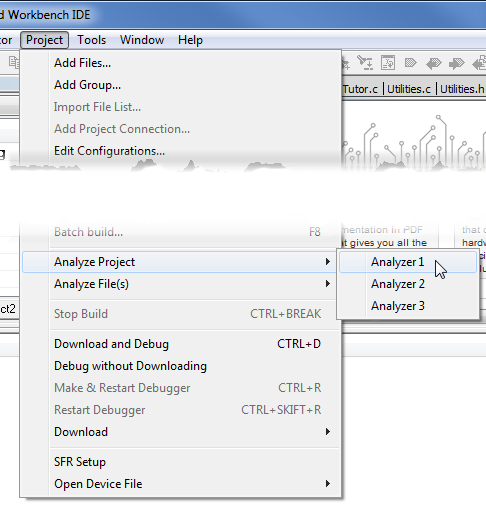Expand the Analyze Project submenu arrow

tap(328, 262)
